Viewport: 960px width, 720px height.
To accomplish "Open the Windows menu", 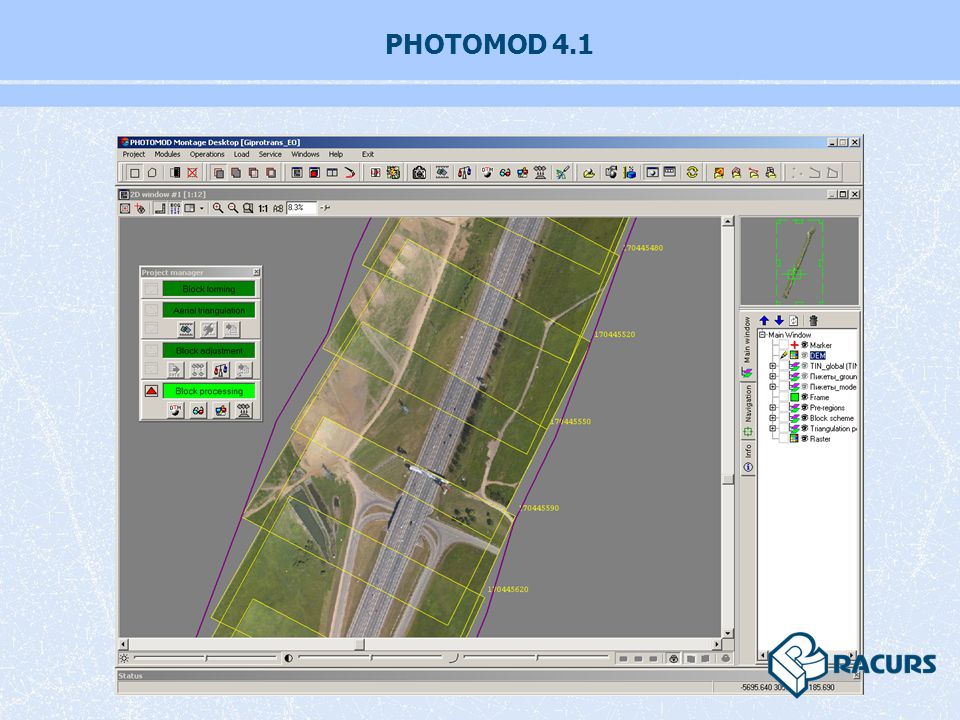I will 305,154.
